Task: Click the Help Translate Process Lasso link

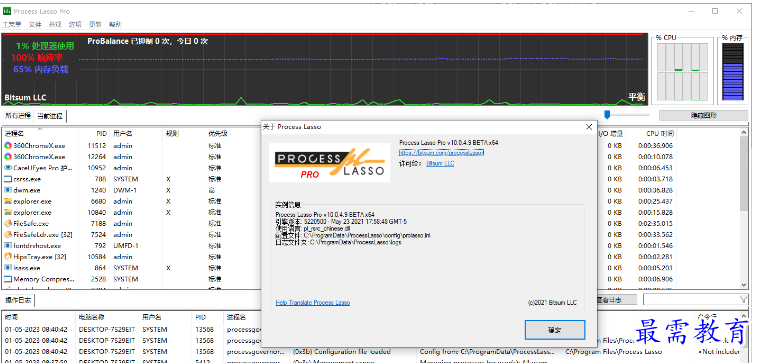Action: 313,303
